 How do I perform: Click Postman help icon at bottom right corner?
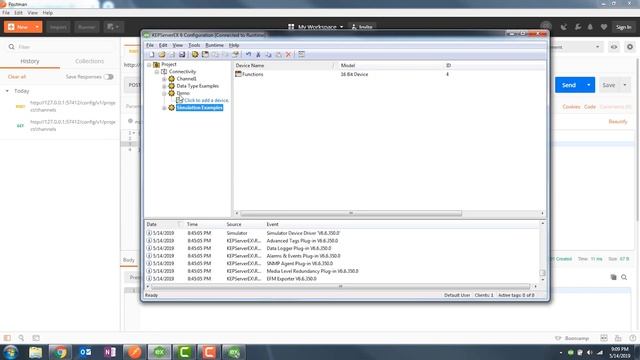[x=633, y=338]
